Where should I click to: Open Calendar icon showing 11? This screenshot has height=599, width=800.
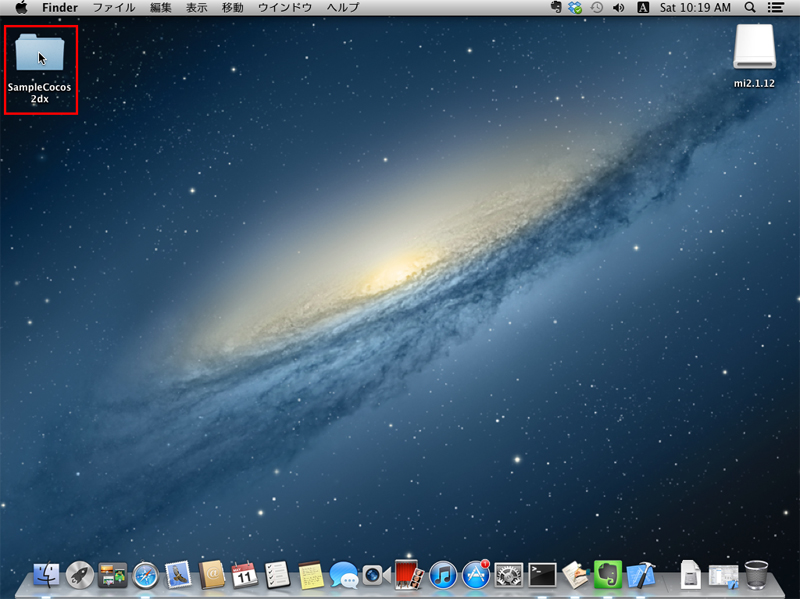click(x=244, y=575)
